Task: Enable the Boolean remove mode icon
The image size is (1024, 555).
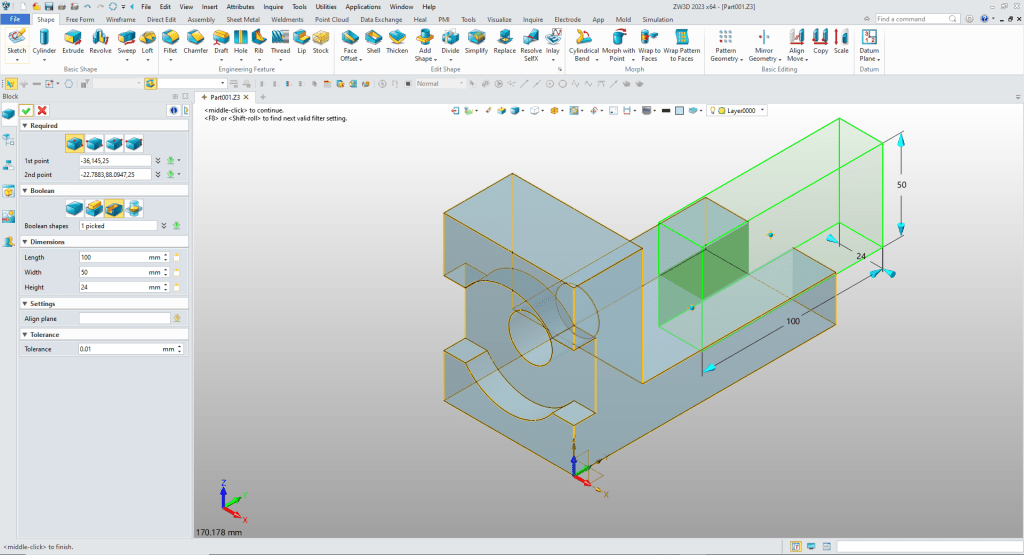Action: pyautogui.click(x=114, y=208)
